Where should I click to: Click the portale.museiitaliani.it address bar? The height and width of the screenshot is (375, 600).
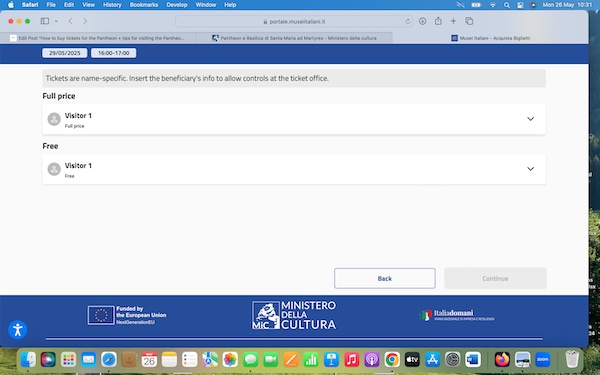click(294, 21)
